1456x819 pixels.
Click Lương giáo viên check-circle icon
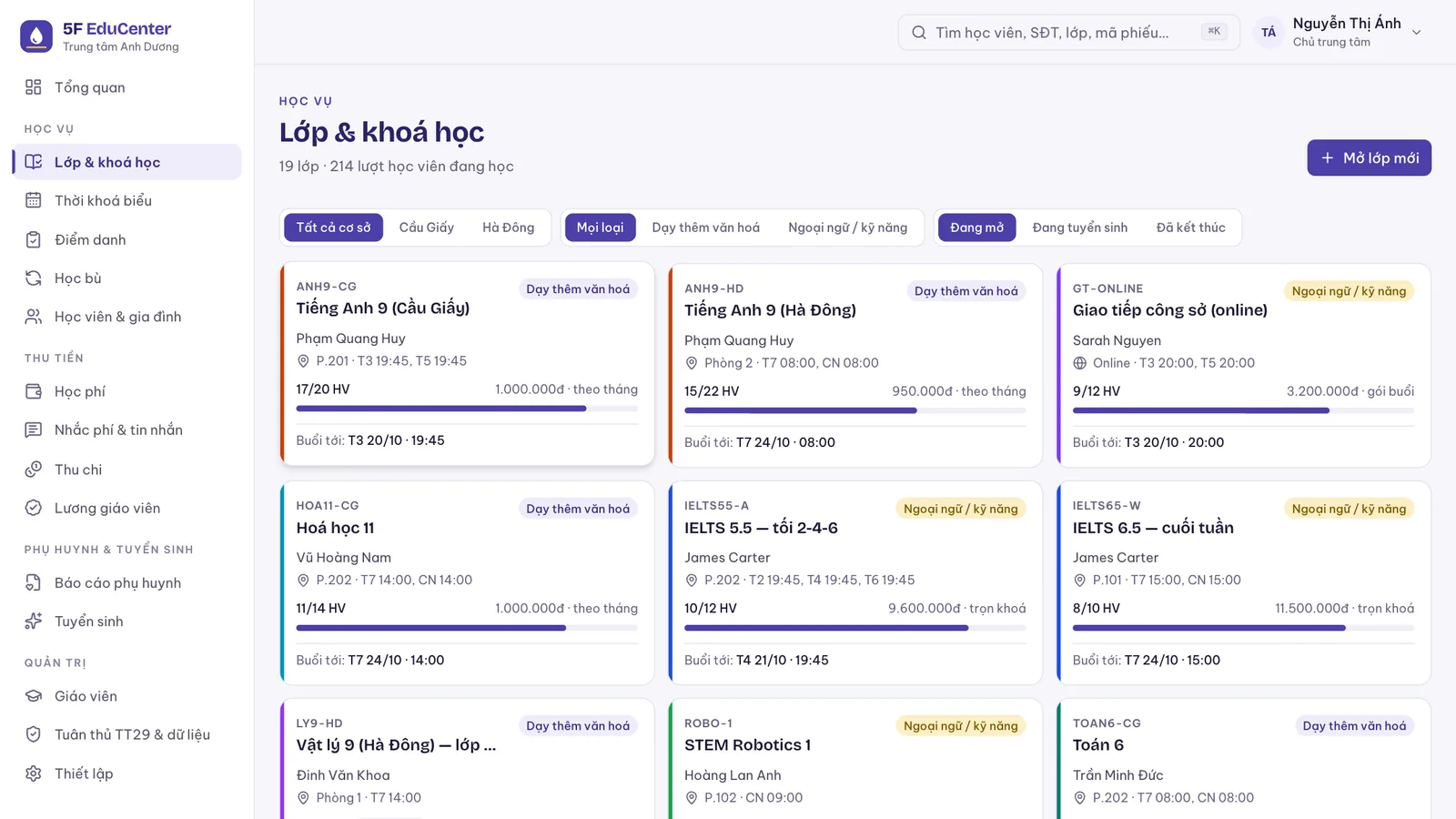point(34,508)
